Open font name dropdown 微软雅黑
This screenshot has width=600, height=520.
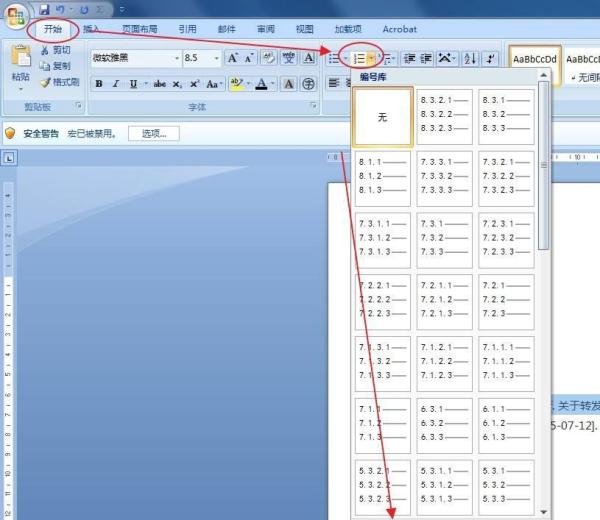[176, 58]
